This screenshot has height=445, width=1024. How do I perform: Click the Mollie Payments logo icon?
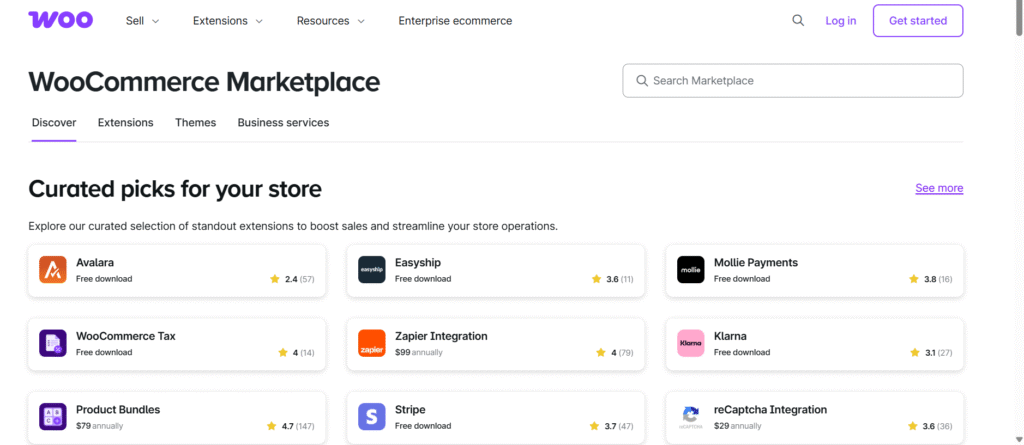690,270
